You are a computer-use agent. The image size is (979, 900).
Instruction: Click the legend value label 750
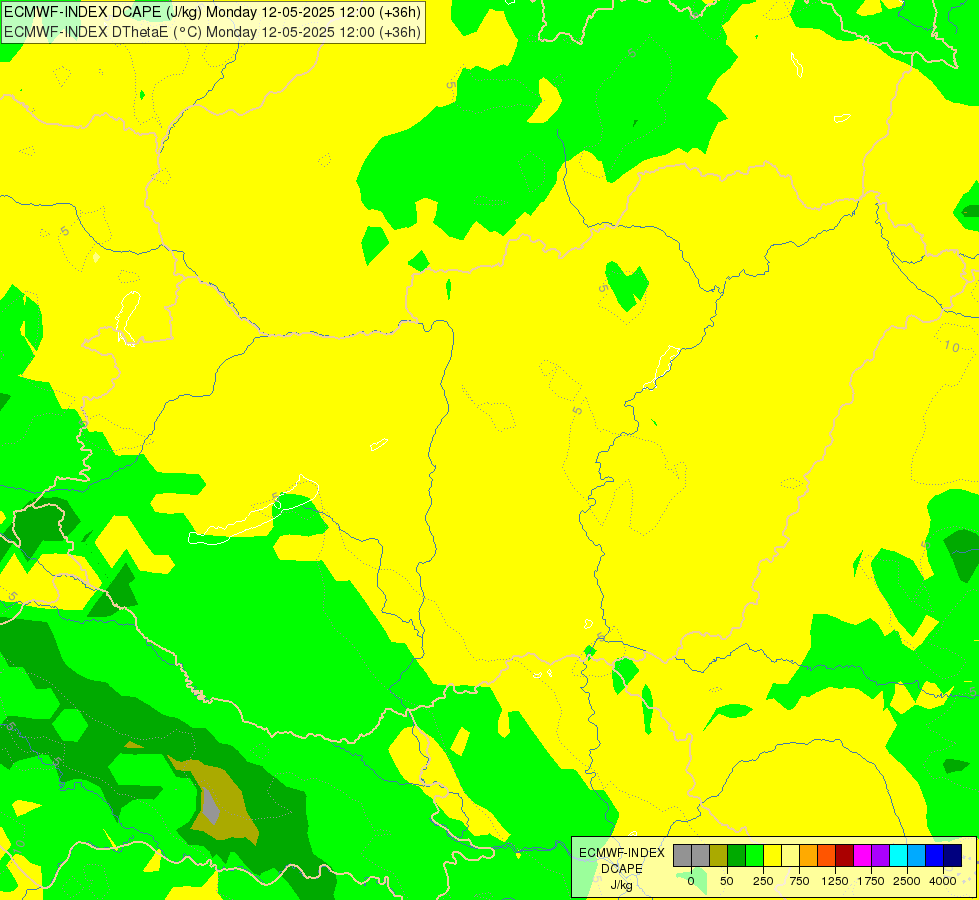click(799, 881)
